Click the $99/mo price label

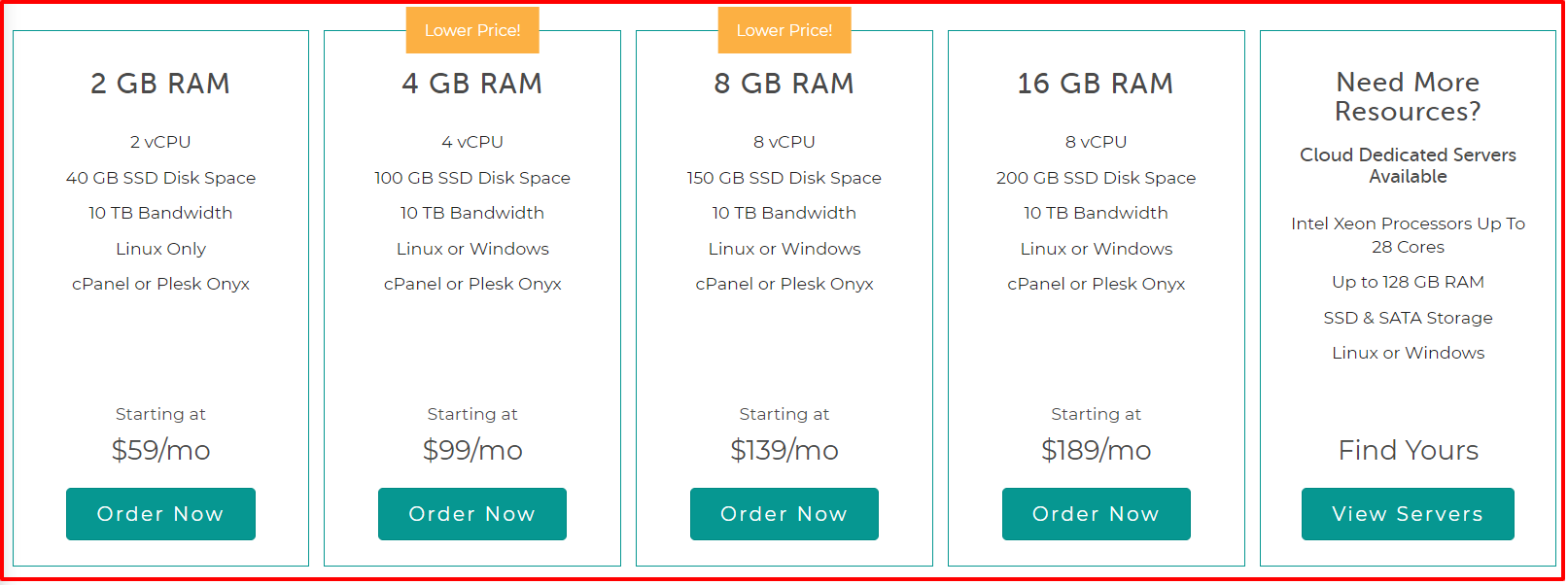[x=471, y=449]
